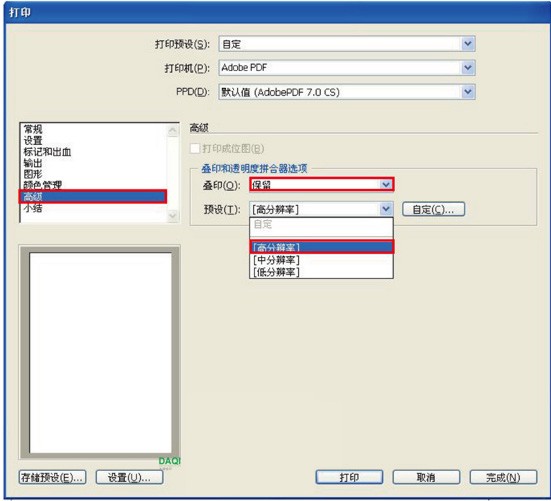
Task: Enable the 打印成位图 checkbox
Action: 195,148
